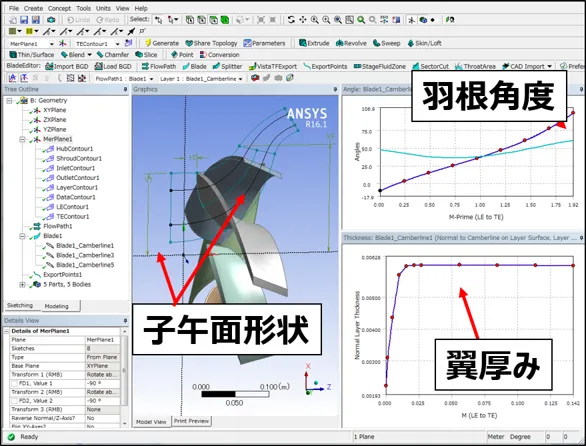
Task: Click the Extrude tool
Action: point(314,43)
